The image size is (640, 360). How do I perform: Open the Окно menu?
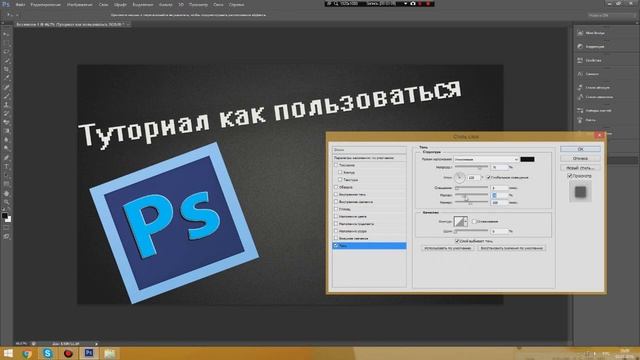(218, 4)
